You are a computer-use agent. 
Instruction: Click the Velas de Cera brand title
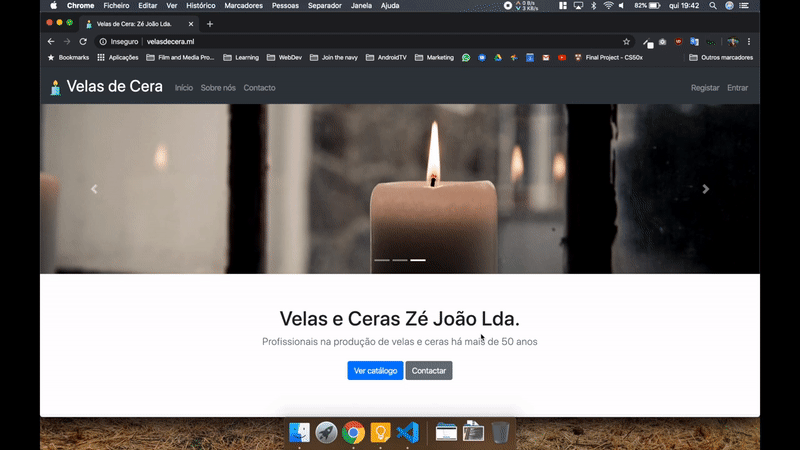coord(114,87)
